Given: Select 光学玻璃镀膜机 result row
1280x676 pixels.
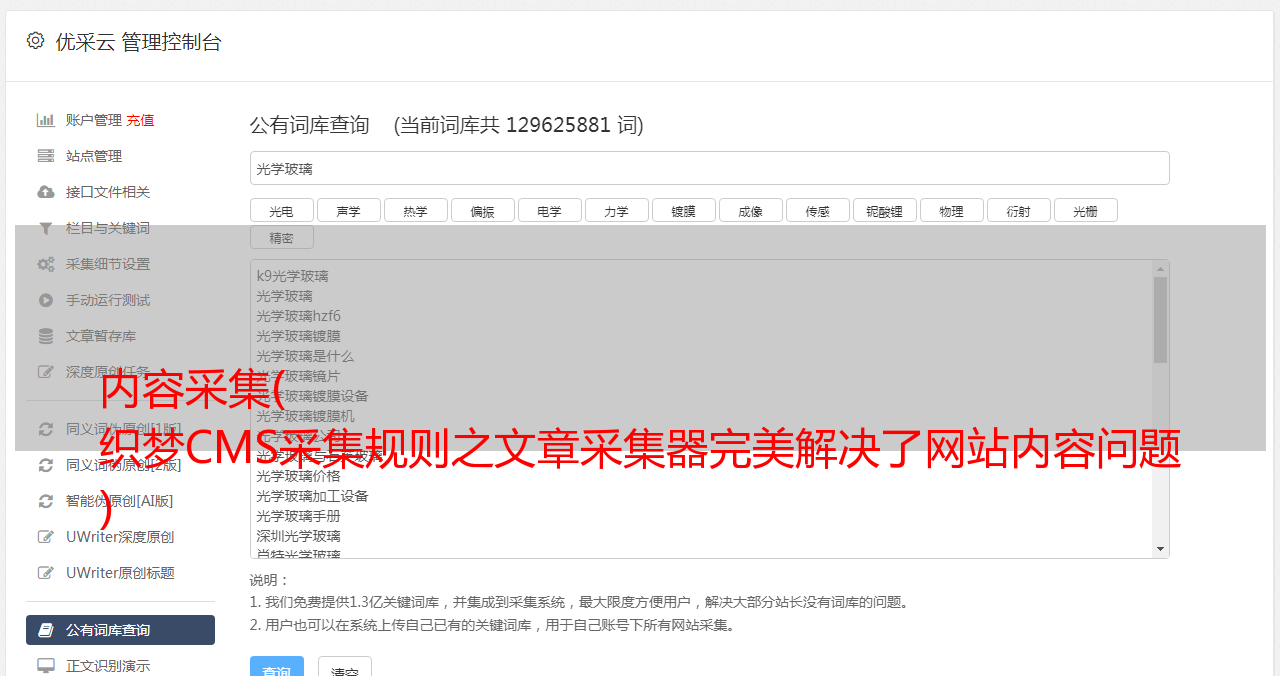Looking at the screenshot, I should pyautogui.click(x=305, y=416).
